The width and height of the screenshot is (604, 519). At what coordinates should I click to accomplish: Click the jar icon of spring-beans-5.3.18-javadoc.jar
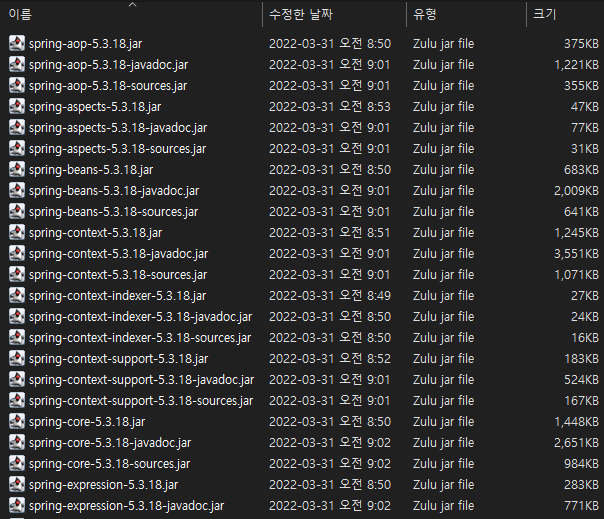(x=17, y=190)
